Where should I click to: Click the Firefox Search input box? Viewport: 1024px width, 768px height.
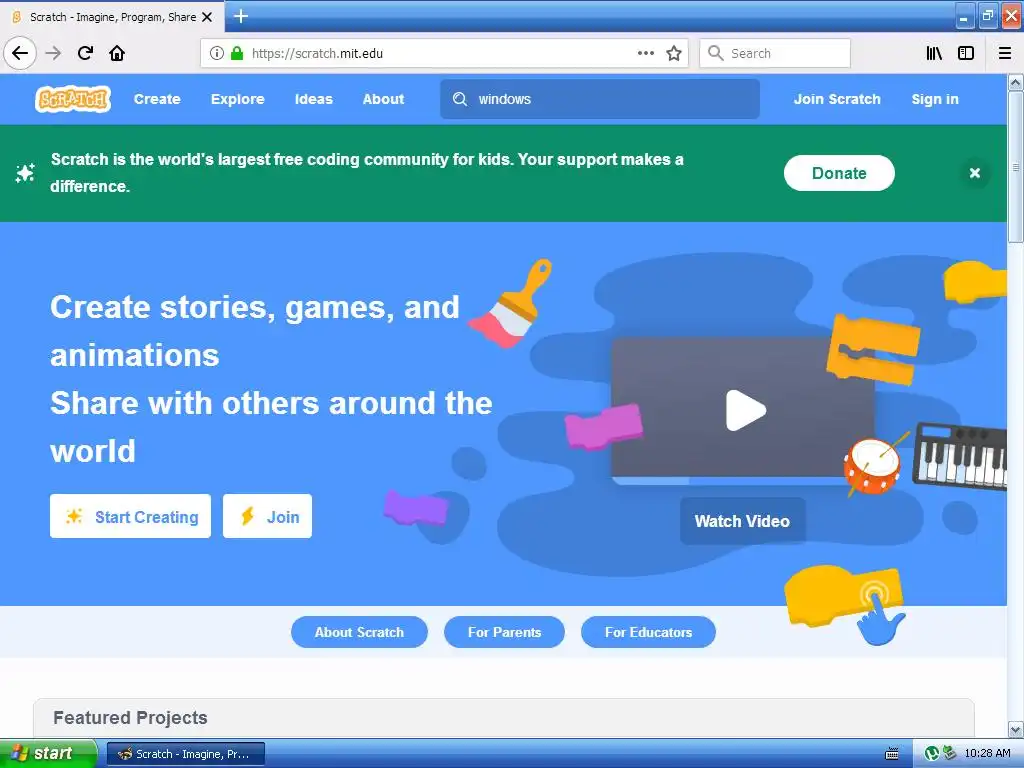775,53
